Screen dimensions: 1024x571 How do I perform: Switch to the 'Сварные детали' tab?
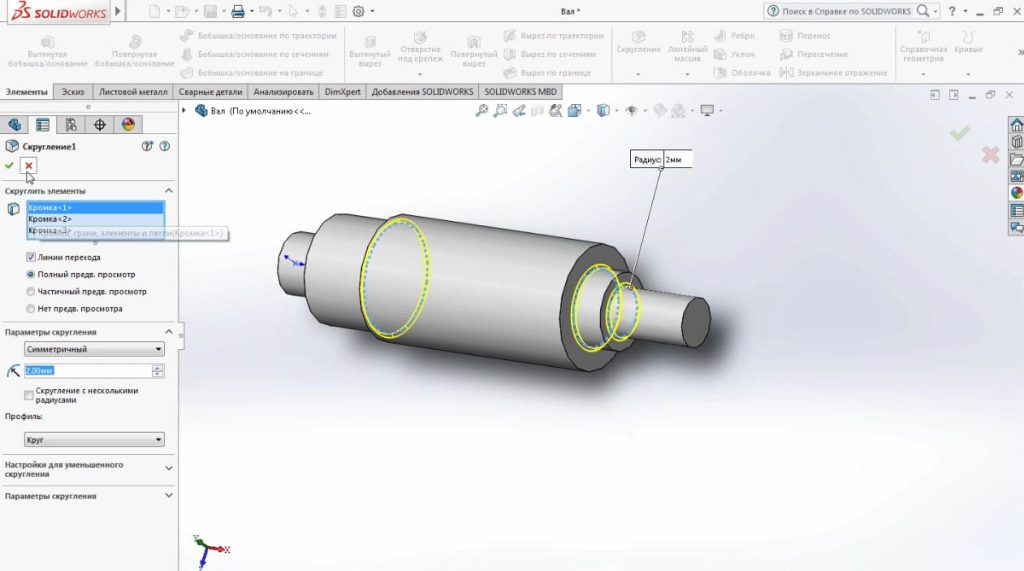[210, 92]
